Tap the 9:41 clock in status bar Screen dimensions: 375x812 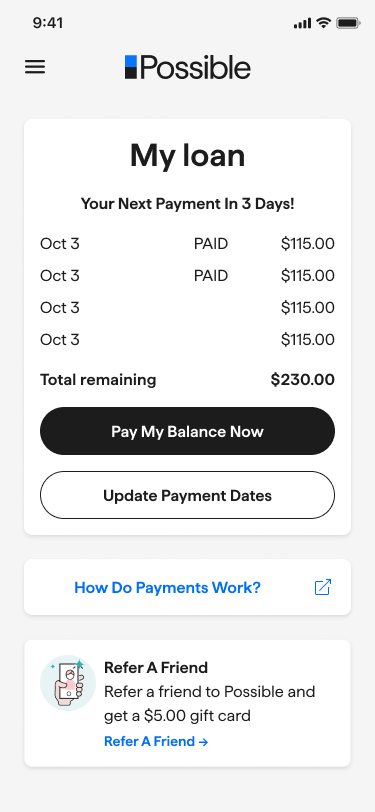click(x=48, y=23)
